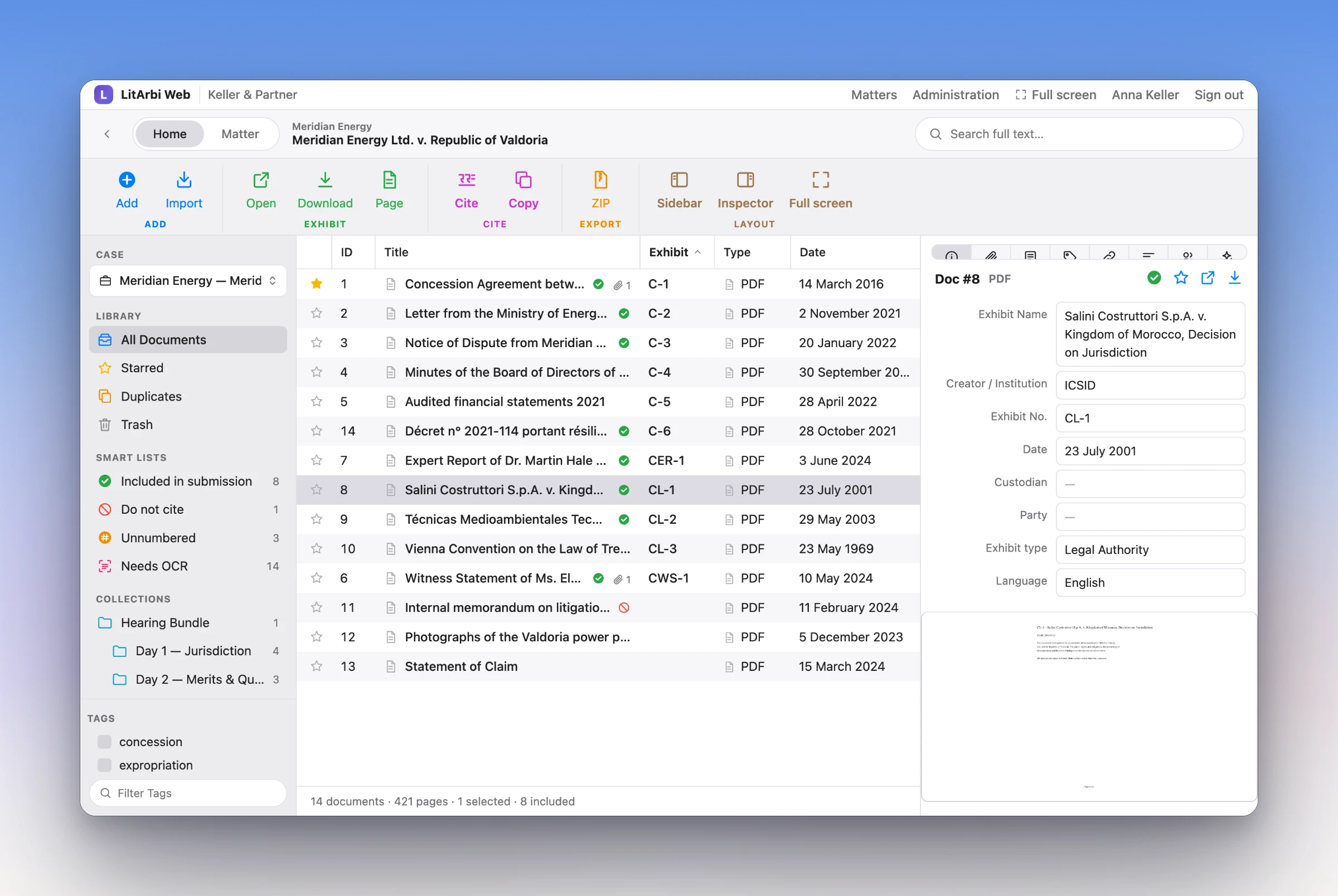Open the Administration menu item

[x=955, y=95]
